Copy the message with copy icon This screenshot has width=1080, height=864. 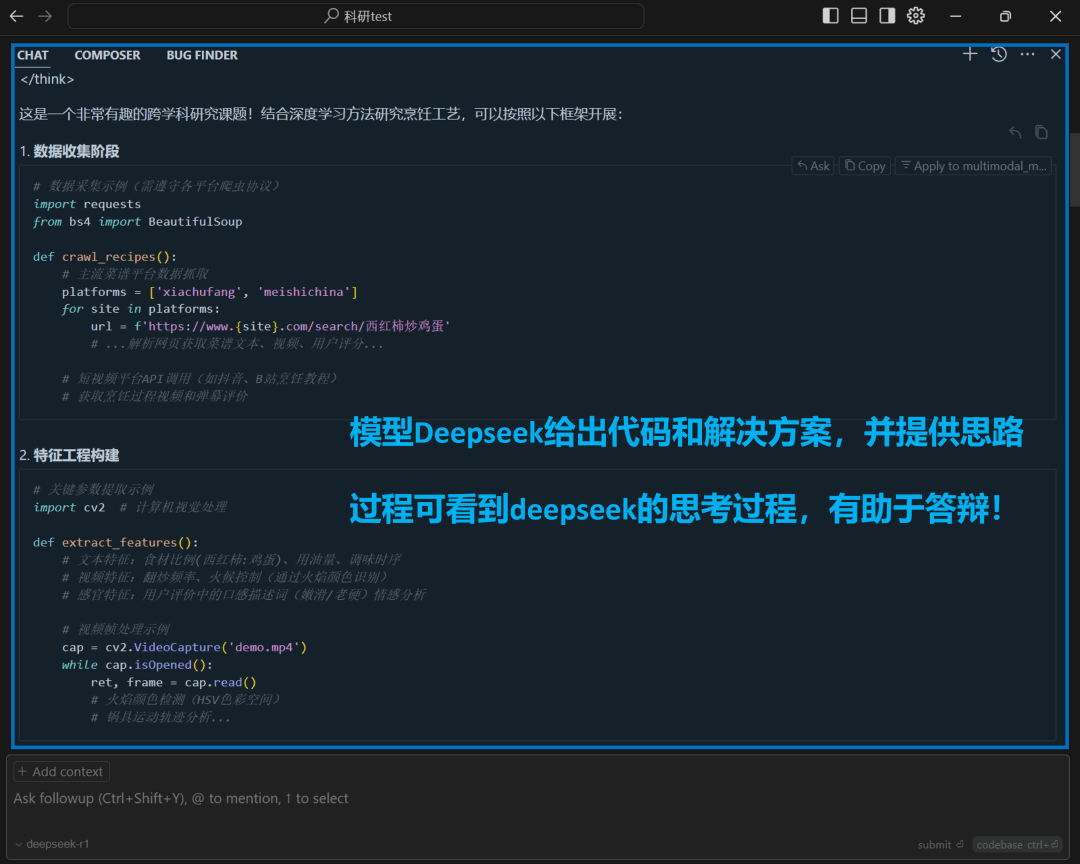coord(1041,132)
